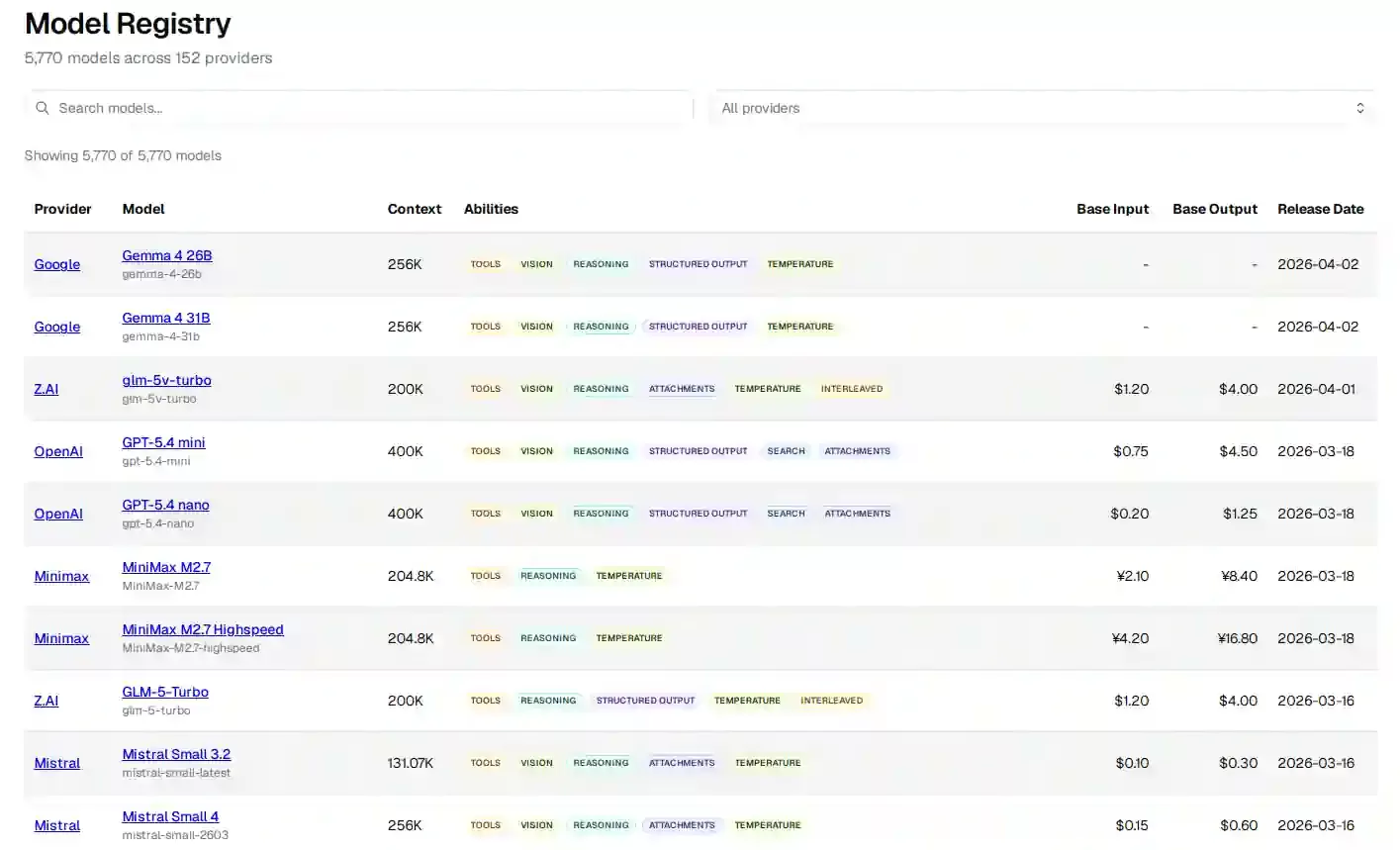The image size is (1400, 850).
Task: Click the Base Input column header
Action: click(x=1112, y=209)
